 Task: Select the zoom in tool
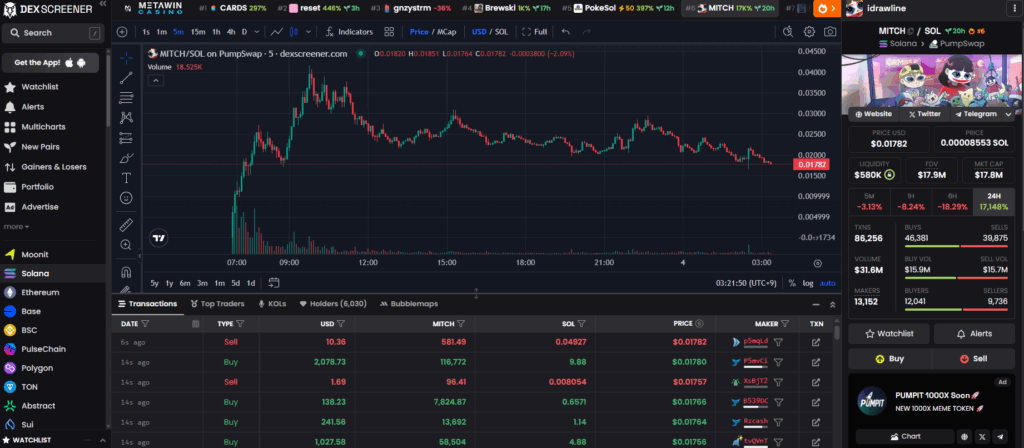126,245
